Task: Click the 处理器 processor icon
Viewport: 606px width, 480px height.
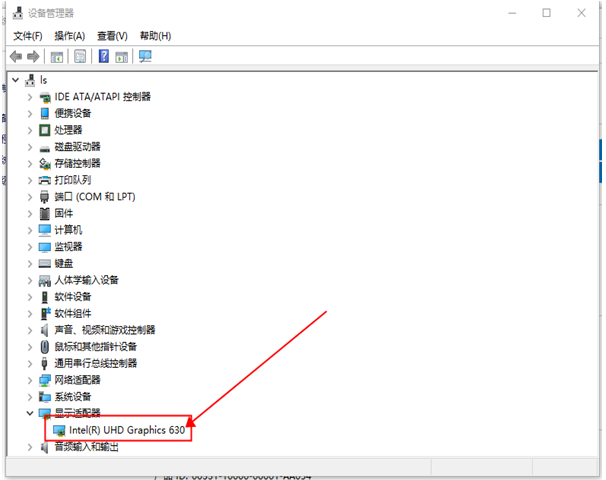Action: (x=45, y=130)
